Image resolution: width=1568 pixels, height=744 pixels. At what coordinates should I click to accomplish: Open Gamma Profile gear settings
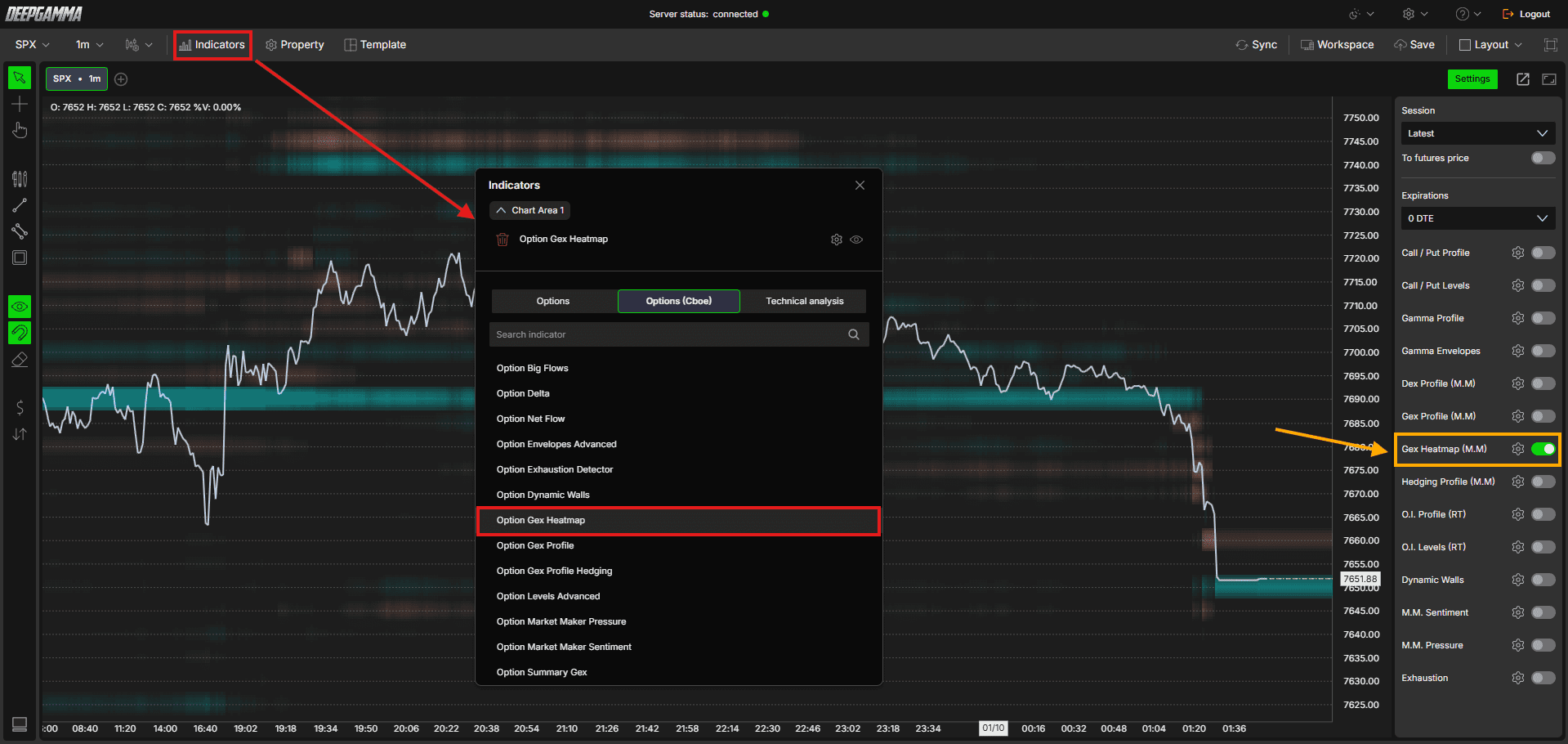1518,318
